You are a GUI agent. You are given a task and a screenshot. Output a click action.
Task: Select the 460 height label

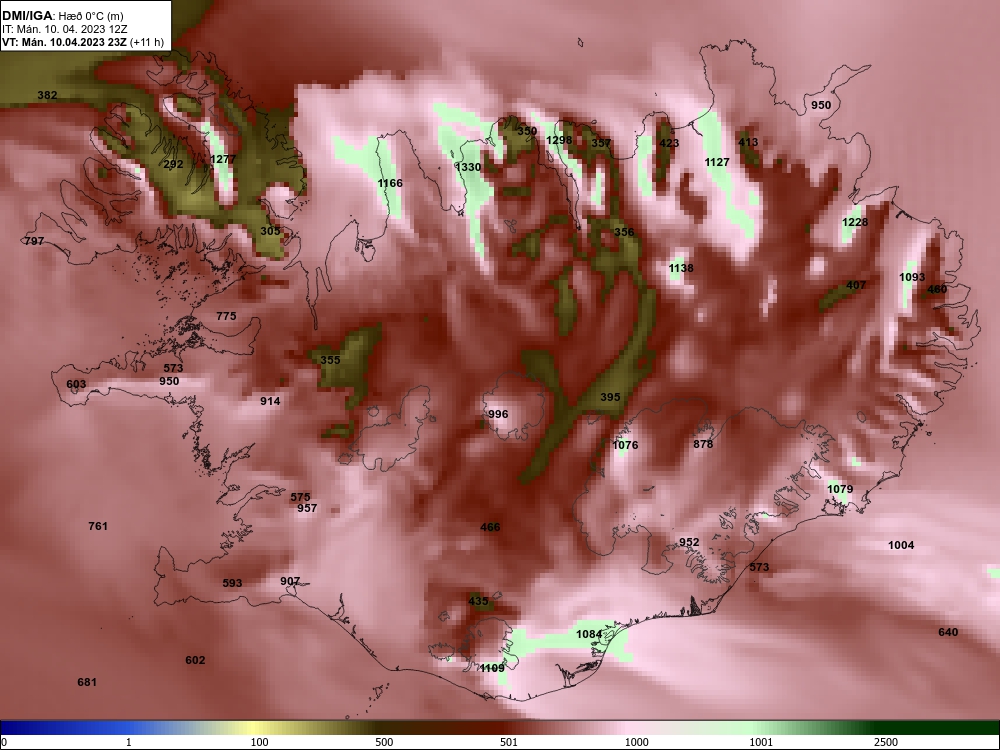(x=937, y=289)
